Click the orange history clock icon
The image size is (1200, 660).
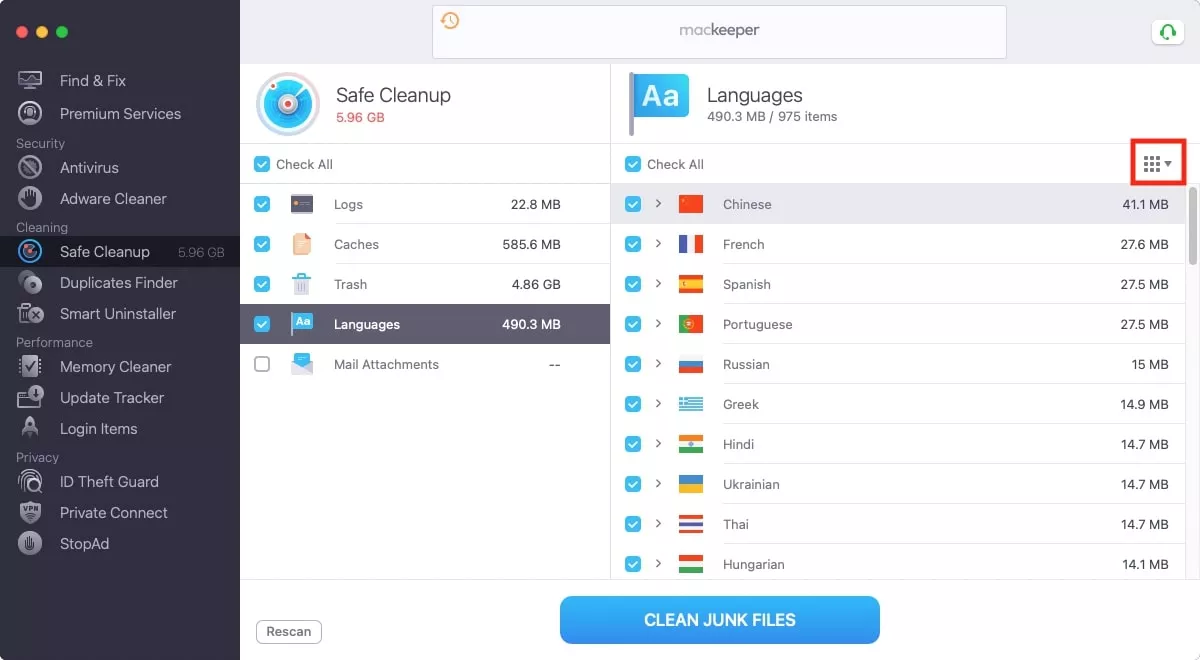450,20
